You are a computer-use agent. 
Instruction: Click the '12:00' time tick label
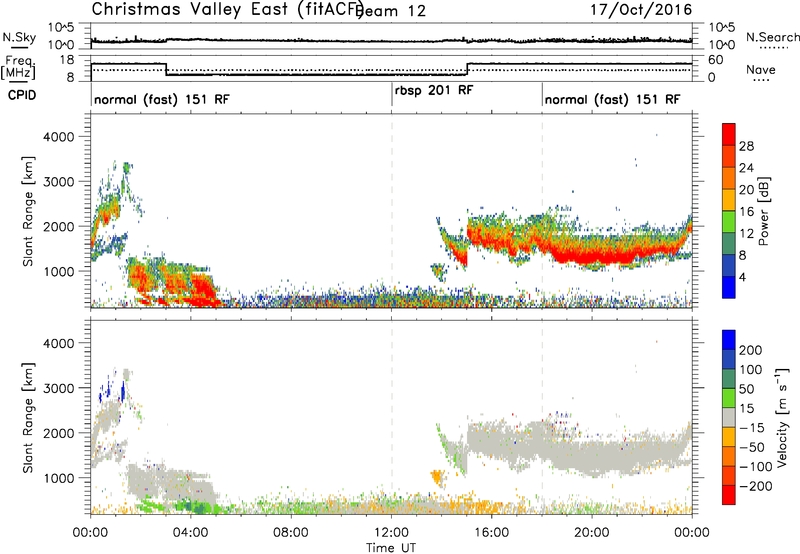391,533
